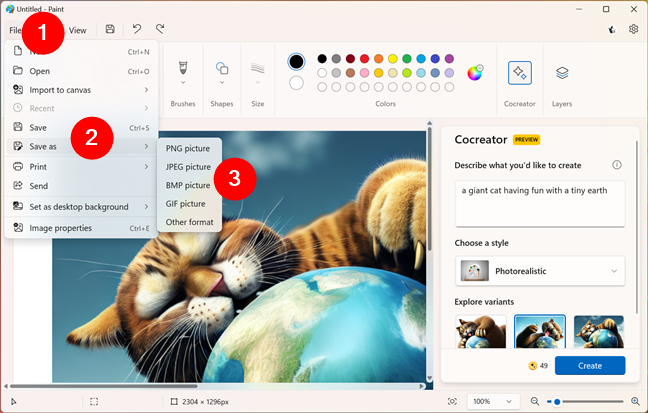The image size is (648, 413).
Task: Select the Shapes tool icon
Action: tap(222, 68)
